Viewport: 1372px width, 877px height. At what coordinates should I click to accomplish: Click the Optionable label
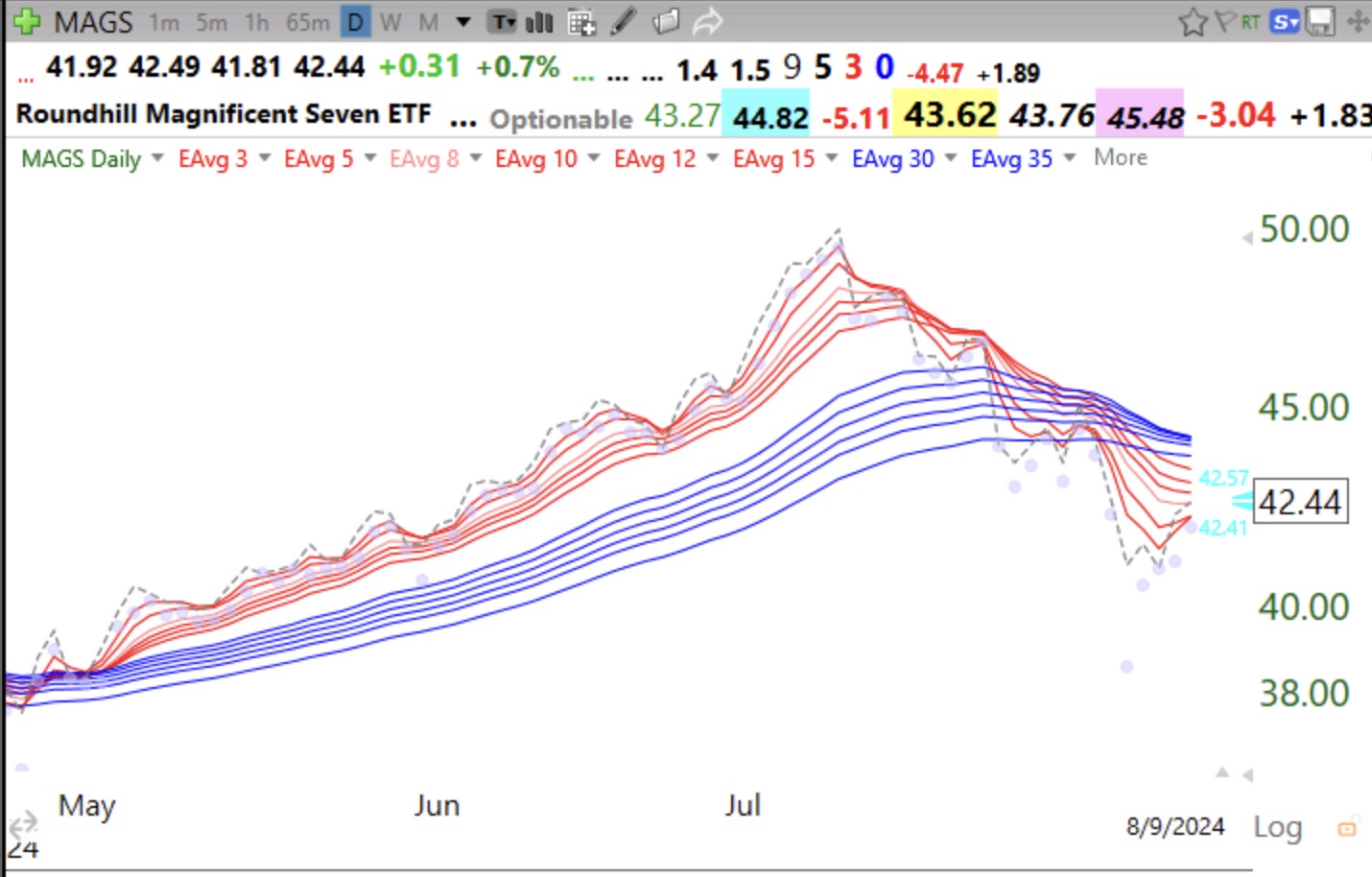coord(561,119)
